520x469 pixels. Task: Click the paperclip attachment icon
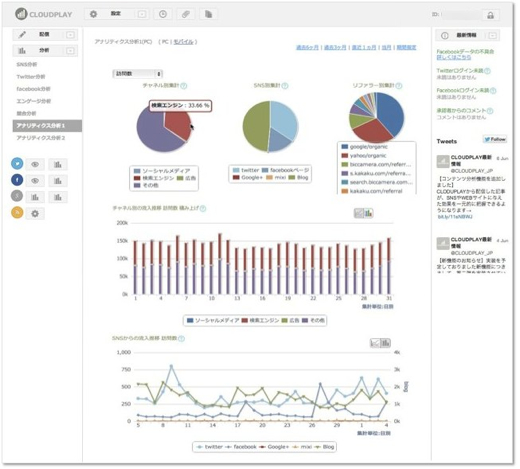[x=186, y=14]
